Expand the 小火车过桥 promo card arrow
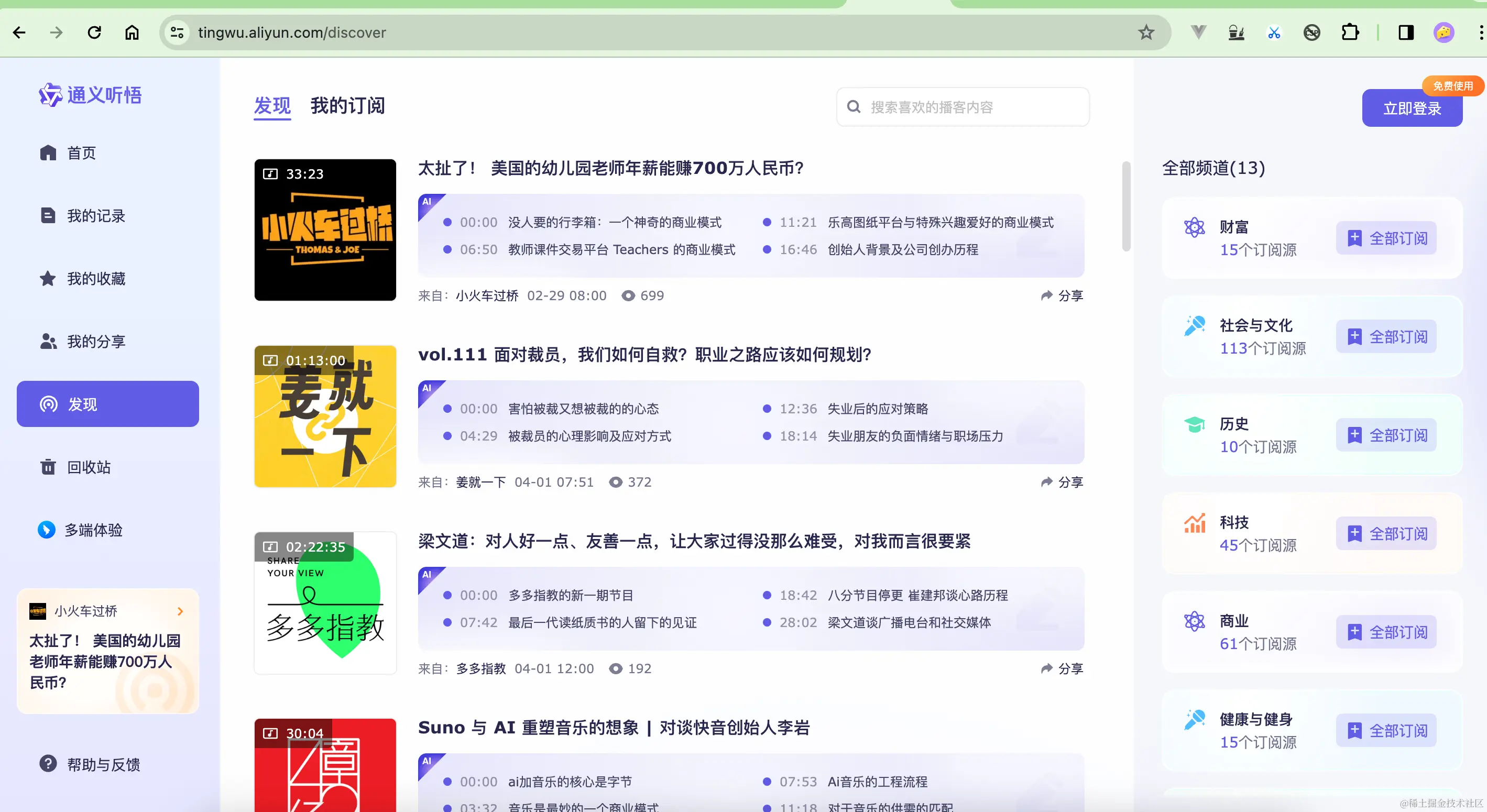The width and height of the screenshot is (1487, 812). [180, 611]
